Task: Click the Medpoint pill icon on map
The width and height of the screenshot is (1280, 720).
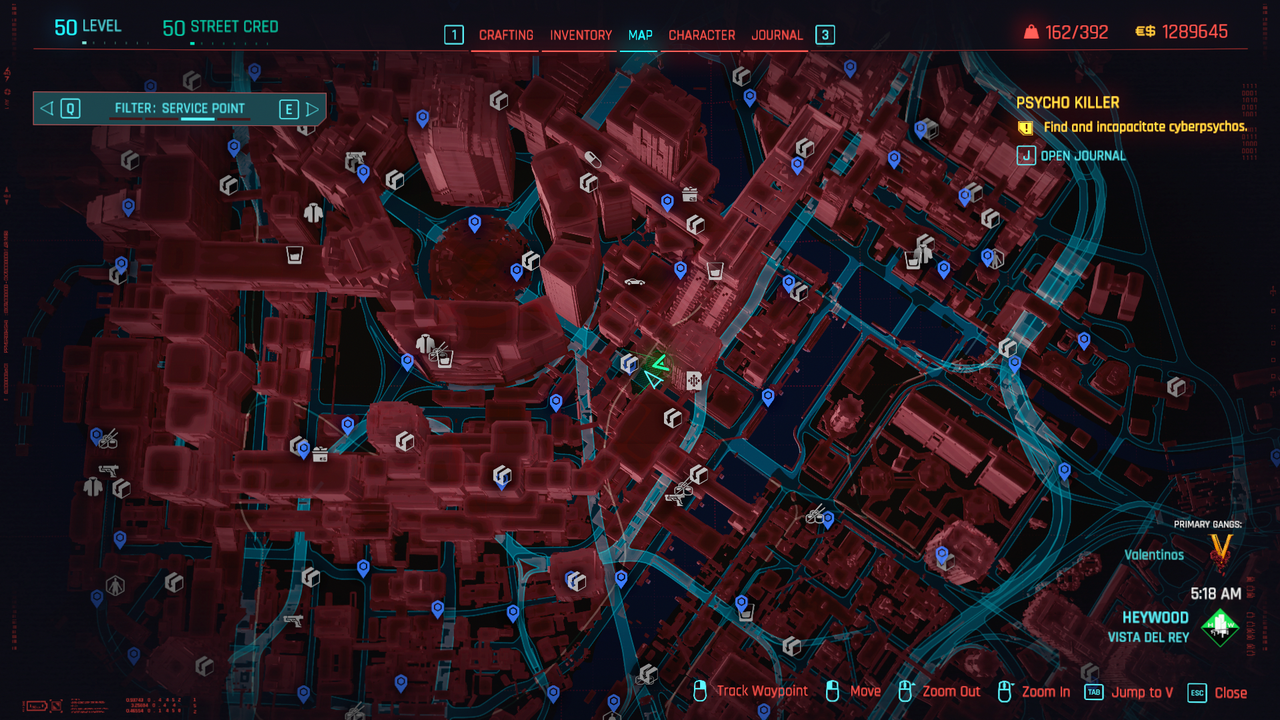Action: pos(592,158)
